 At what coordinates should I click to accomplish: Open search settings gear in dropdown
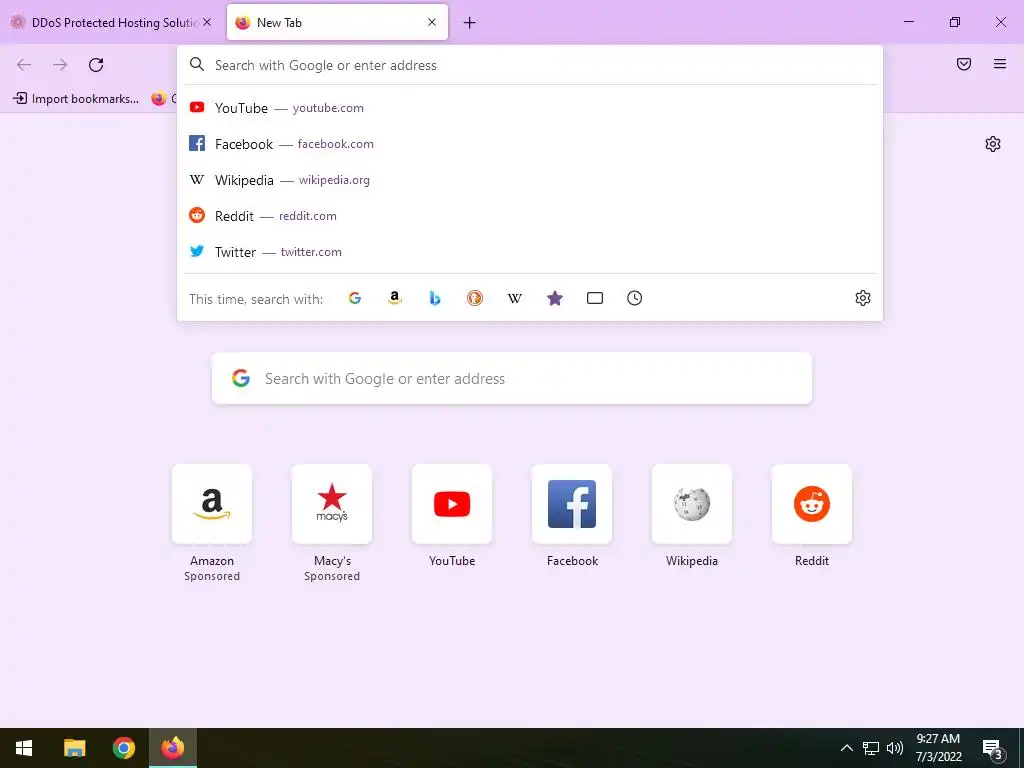tap(863, 298)
